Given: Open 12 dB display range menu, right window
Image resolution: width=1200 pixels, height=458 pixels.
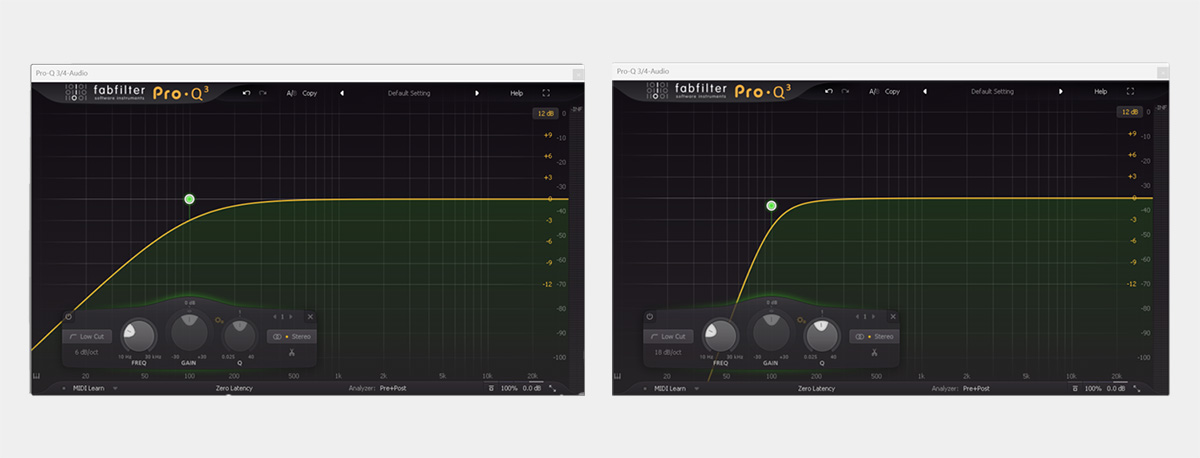Looking at the screenshot, I should [x=1129, y=112].
